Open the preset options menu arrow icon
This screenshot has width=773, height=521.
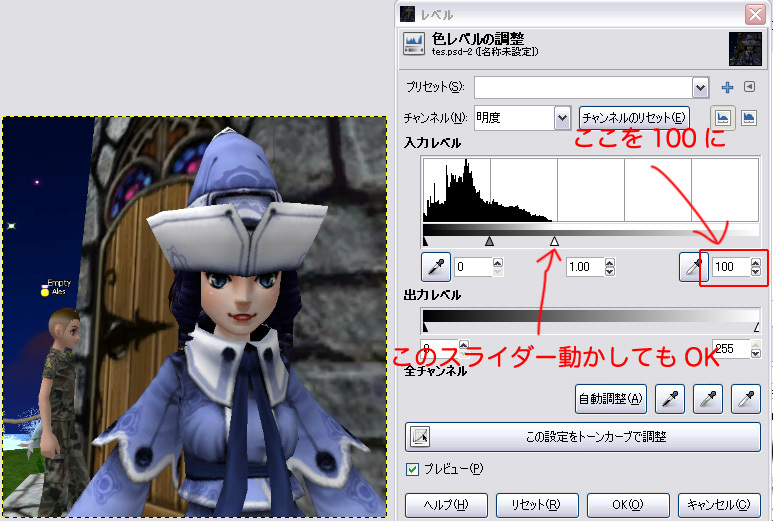pos(749,87)
